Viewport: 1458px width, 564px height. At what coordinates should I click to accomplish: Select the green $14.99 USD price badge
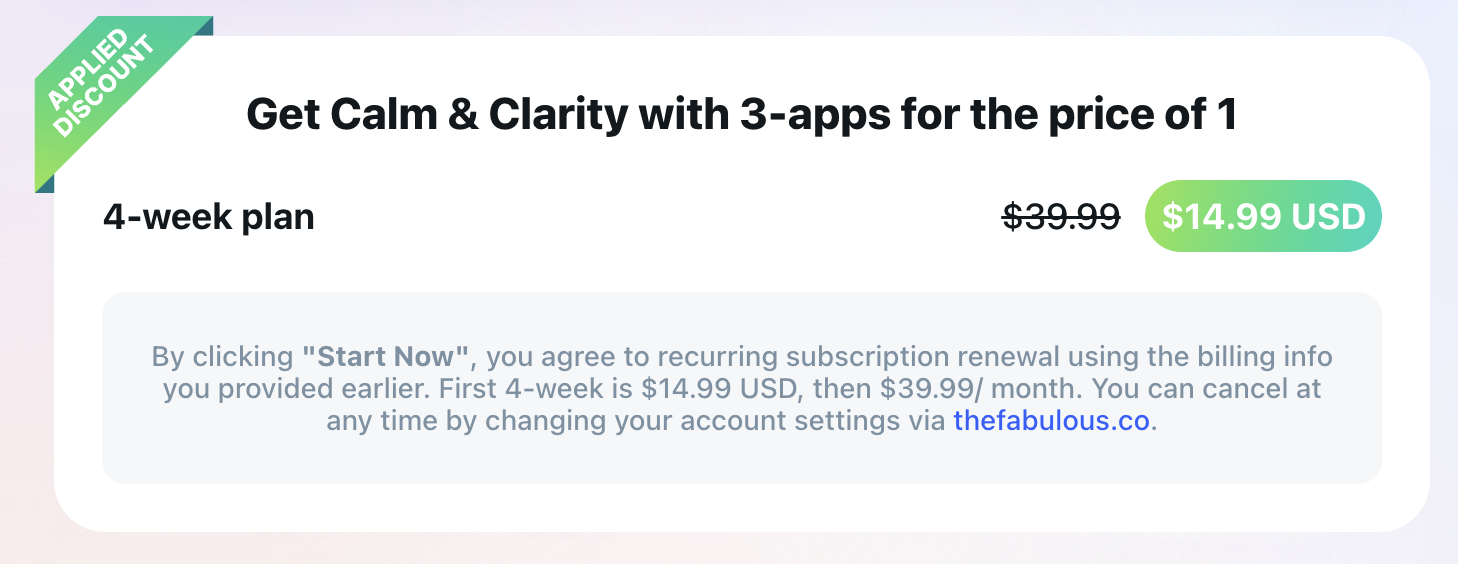point(1262,216)
